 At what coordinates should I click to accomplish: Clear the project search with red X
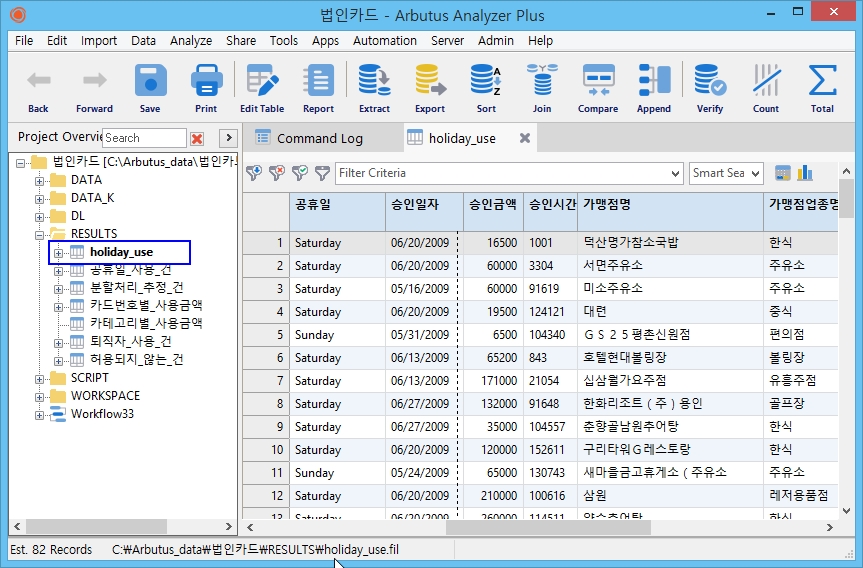[x=197, y=138]
